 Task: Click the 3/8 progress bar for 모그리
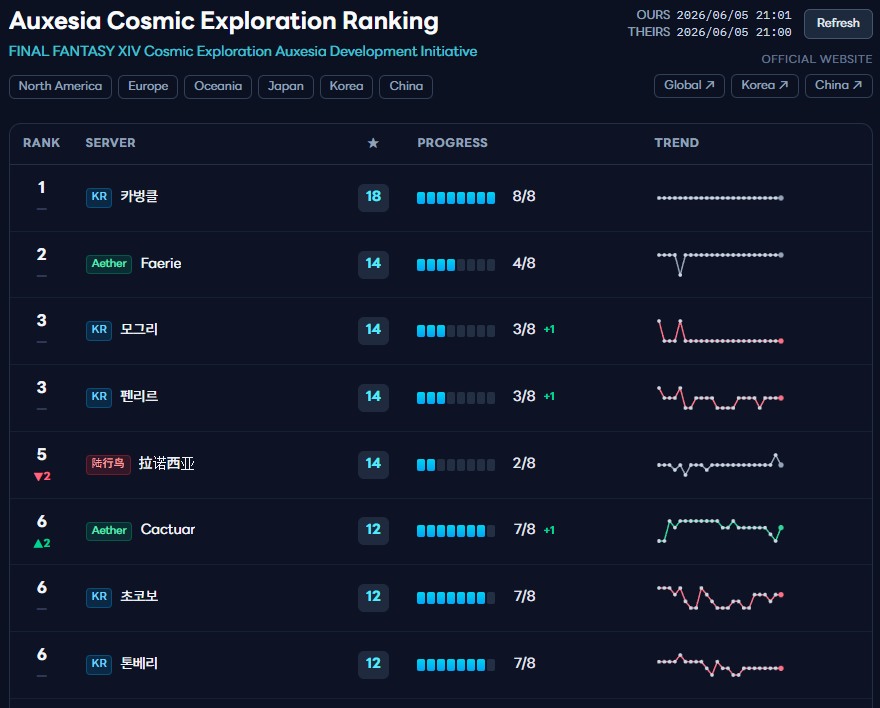coord(456,330)
